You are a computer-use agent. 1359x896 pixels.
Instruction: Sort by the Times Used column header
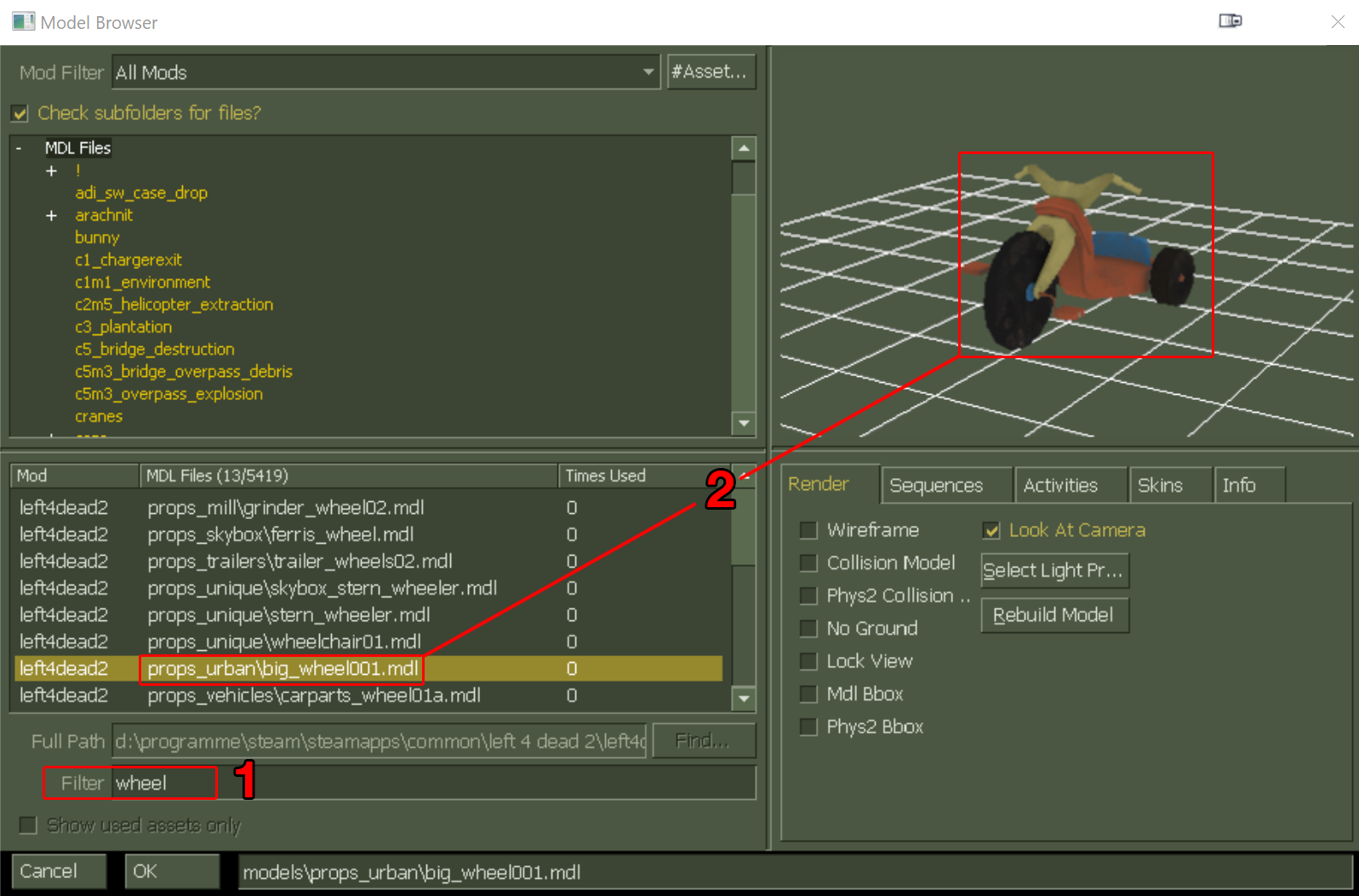[643, 476]
